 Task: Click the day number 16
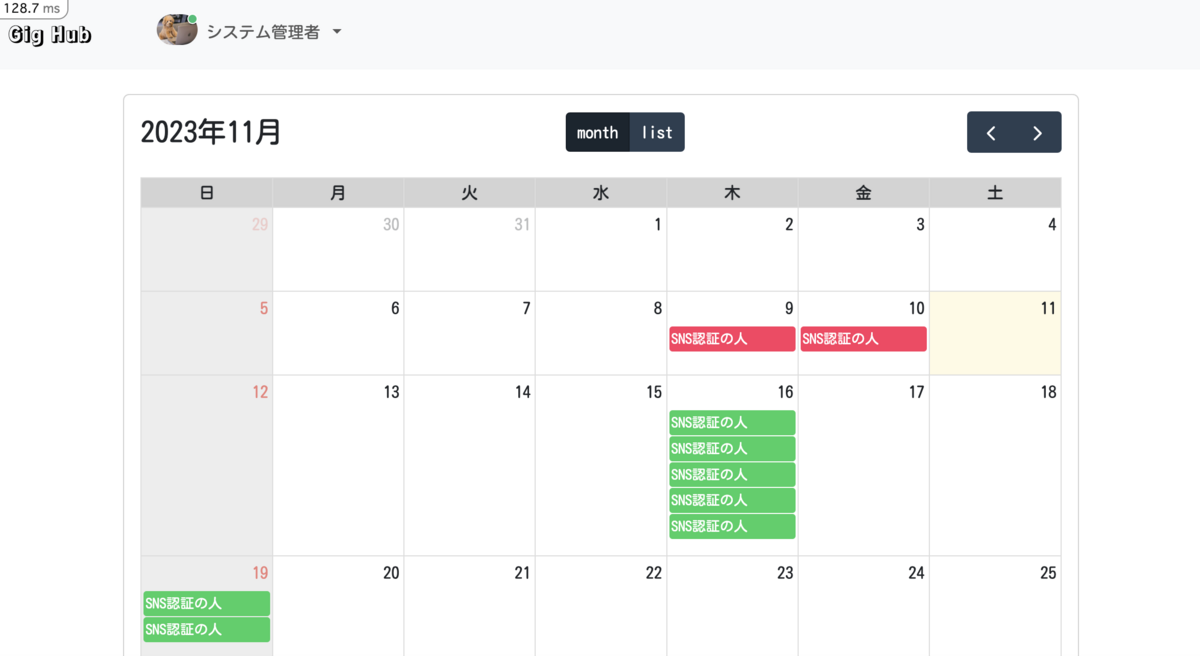pyautogui.click(x=785, y=392)
